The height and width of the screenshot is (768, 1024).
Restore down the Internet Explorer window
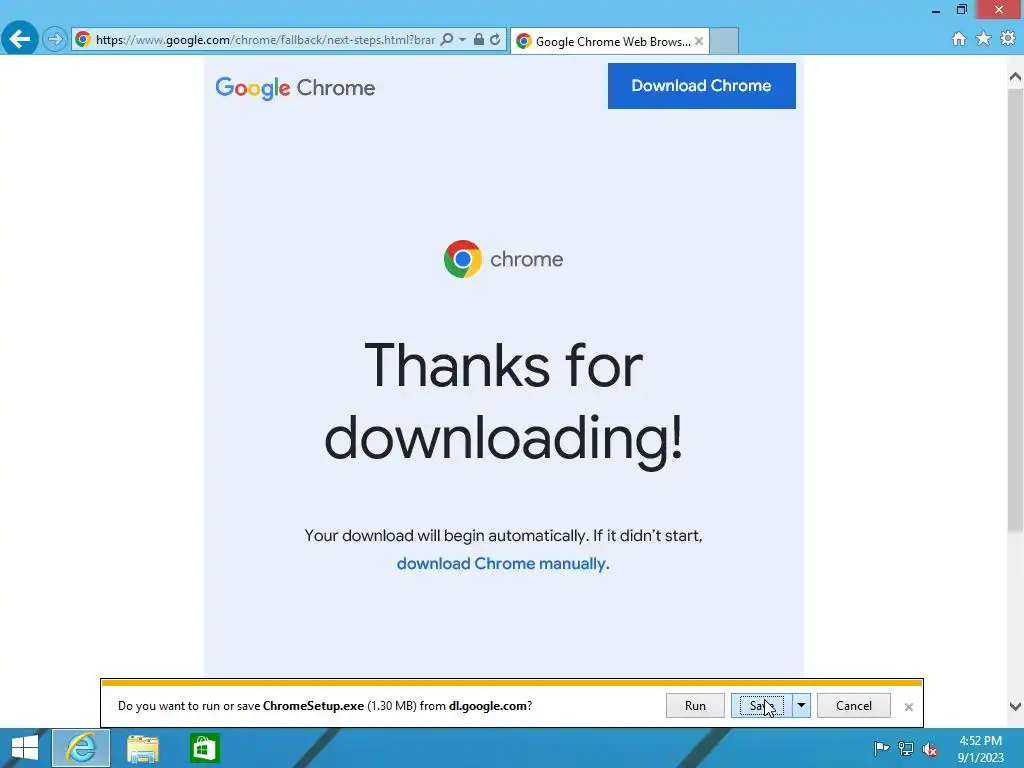coord(961,9)
